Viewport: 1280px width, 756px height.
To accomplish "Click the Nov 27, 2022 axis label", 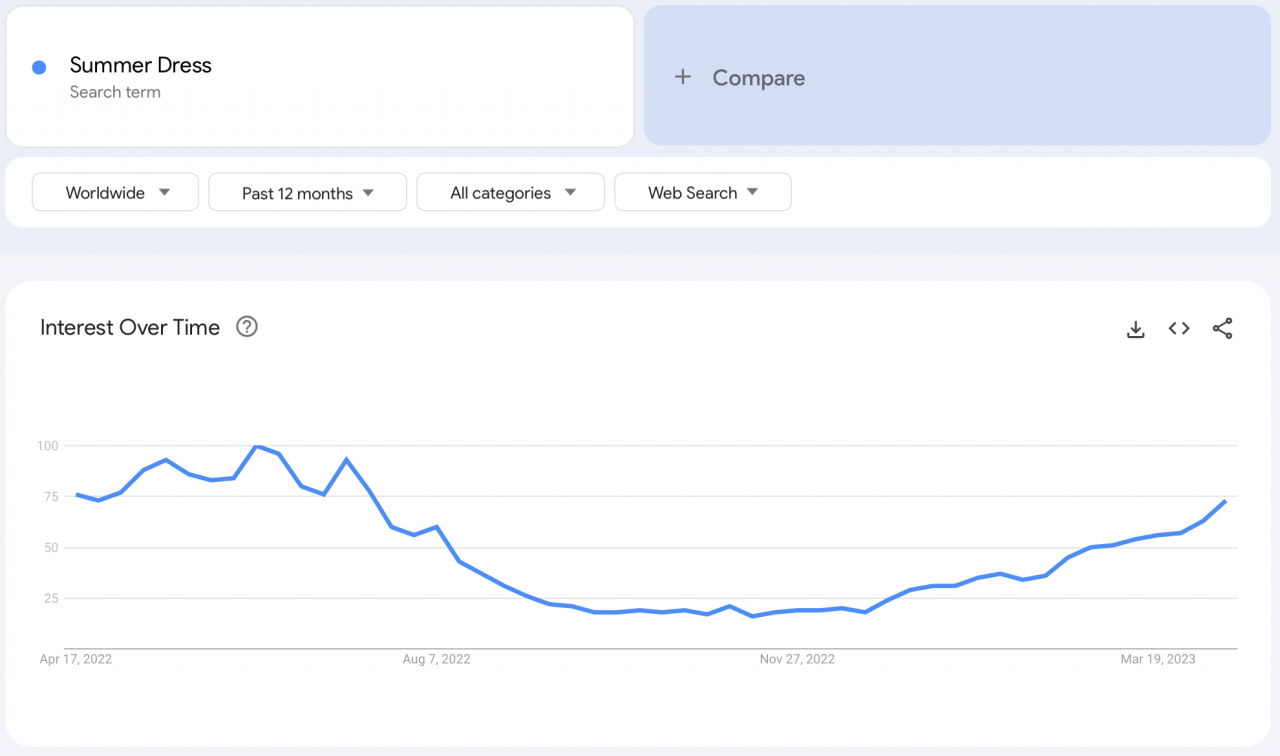I will [797, 659].
